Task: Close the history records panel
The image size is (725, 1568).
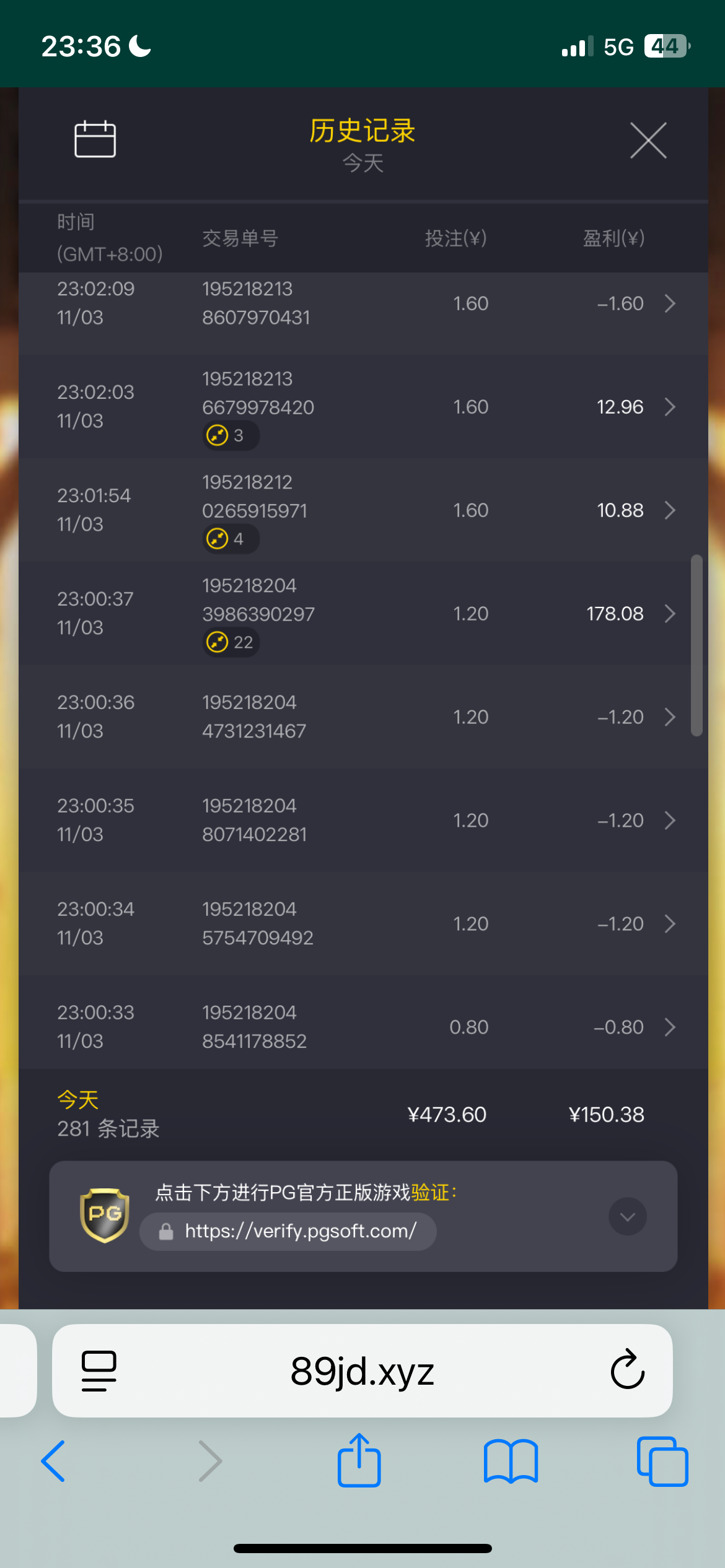Action: click(x=648, y=141)
